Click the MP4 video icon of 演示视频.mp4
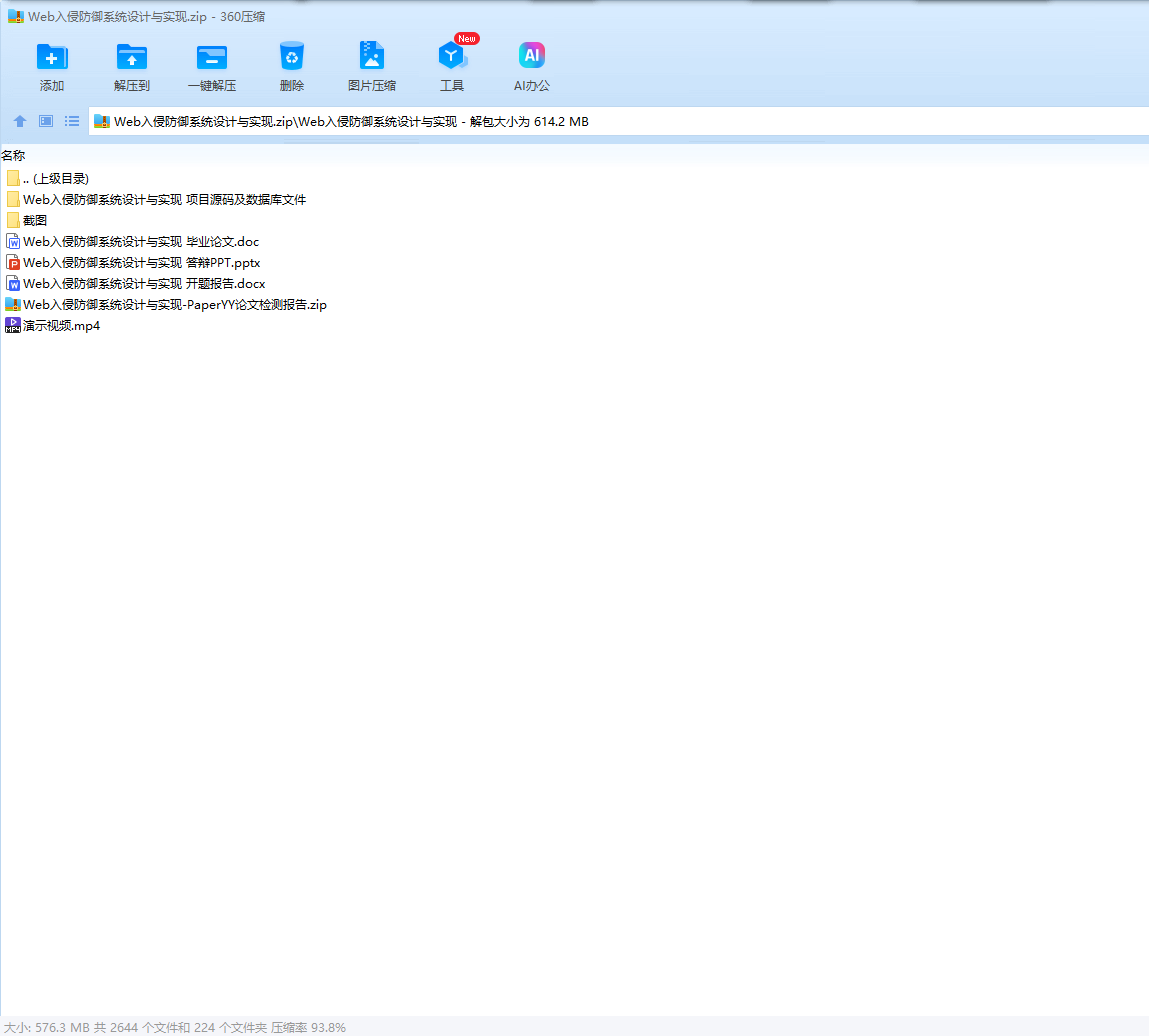The image size is (1149, 1036). 12,325
